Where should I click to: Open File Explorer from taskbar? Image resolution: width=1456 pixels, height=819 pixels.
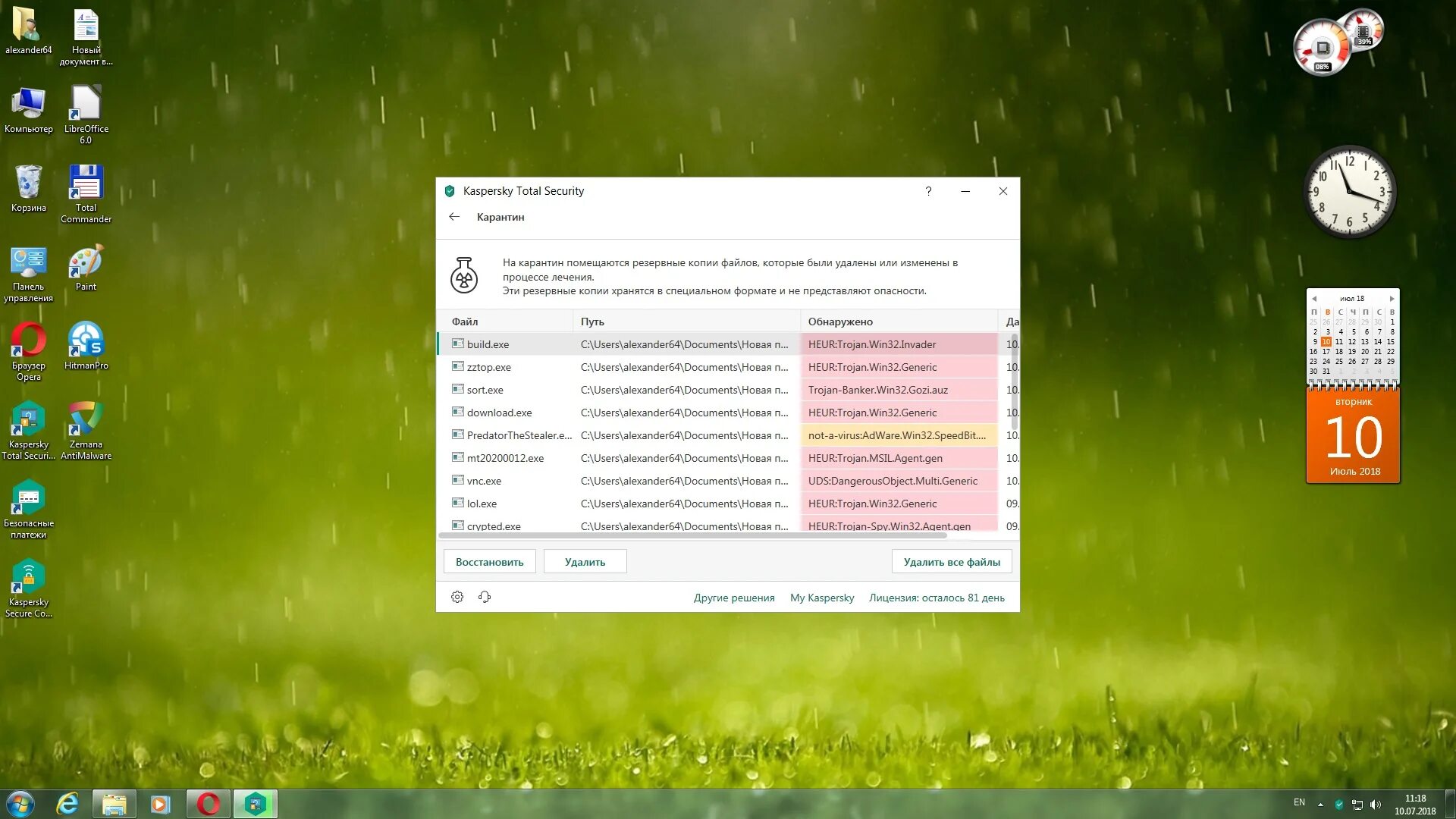[x=115, y=804]
